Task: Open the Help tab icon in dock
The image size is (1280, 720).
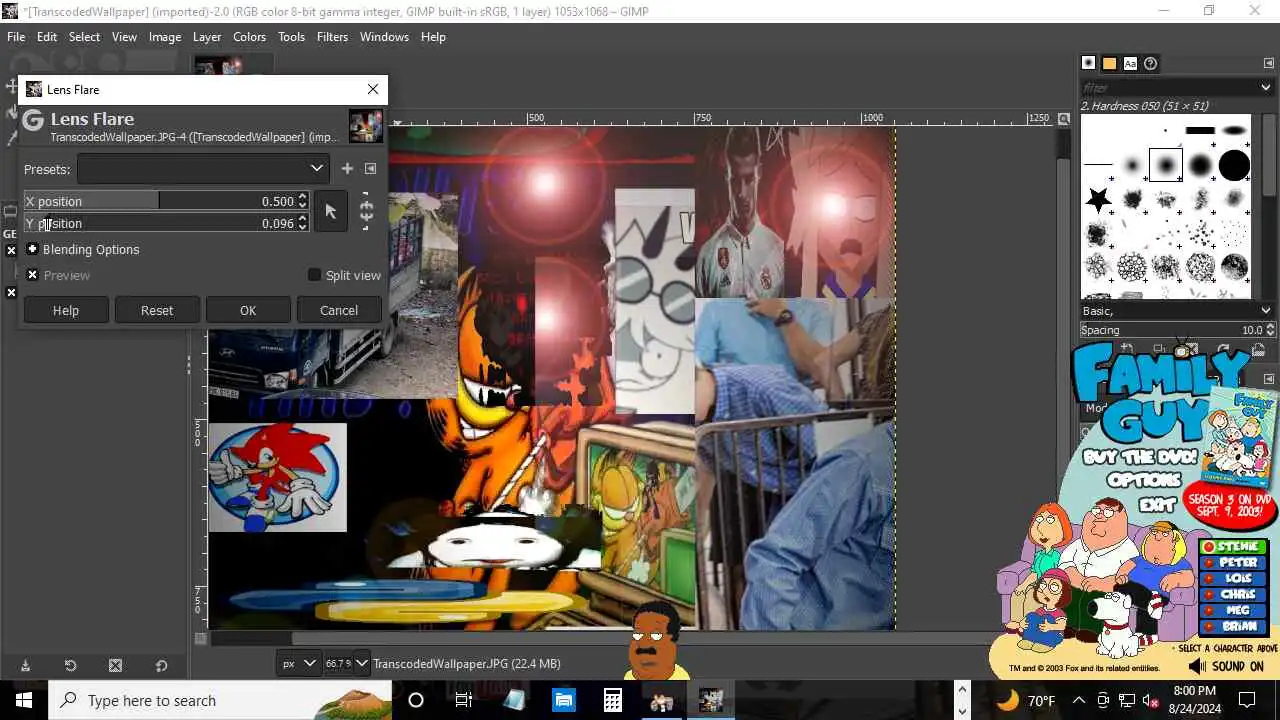Action: (x=1151, y=63)
